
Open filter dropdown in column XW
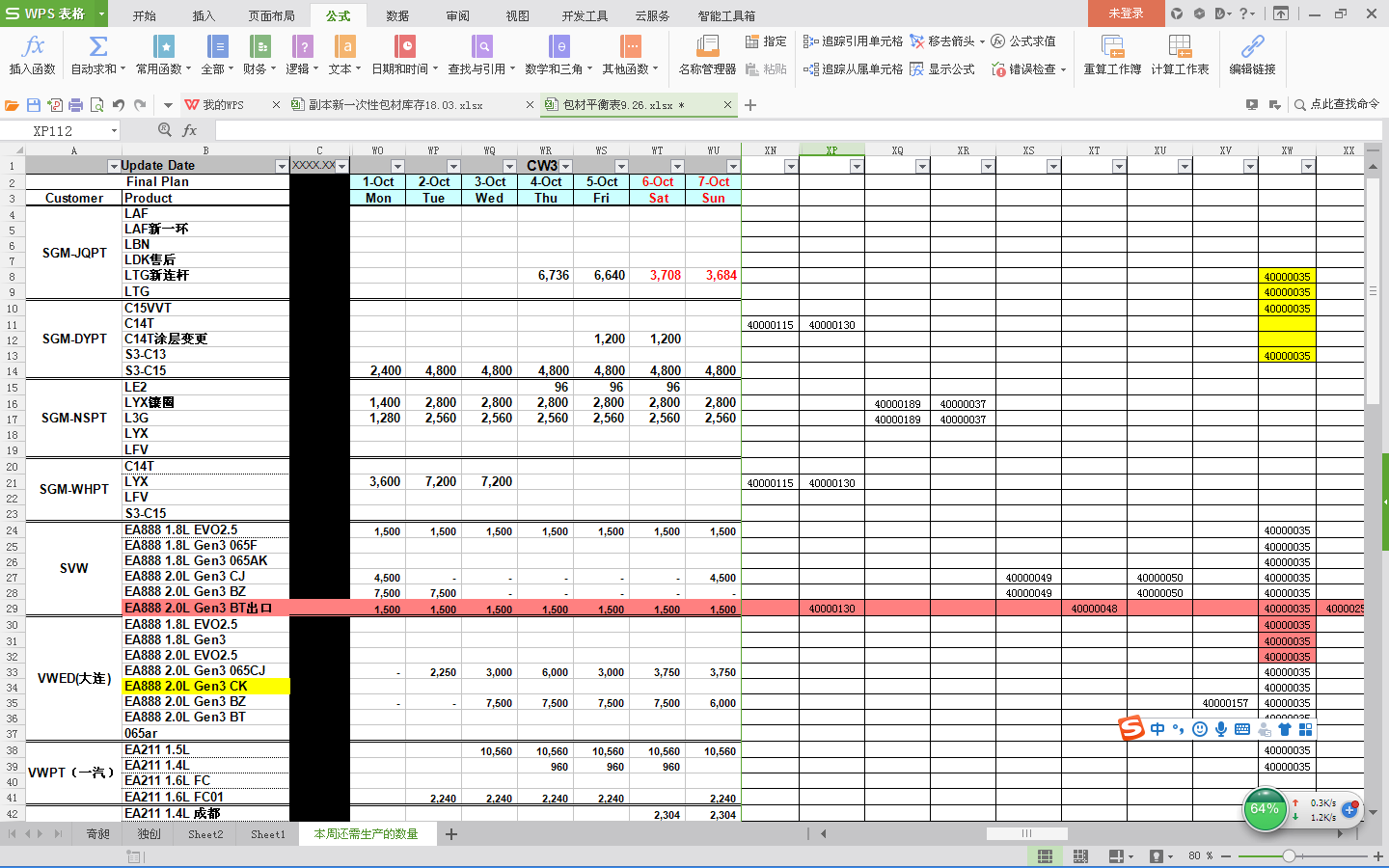pyautogui.click(x=1308, y=167)
